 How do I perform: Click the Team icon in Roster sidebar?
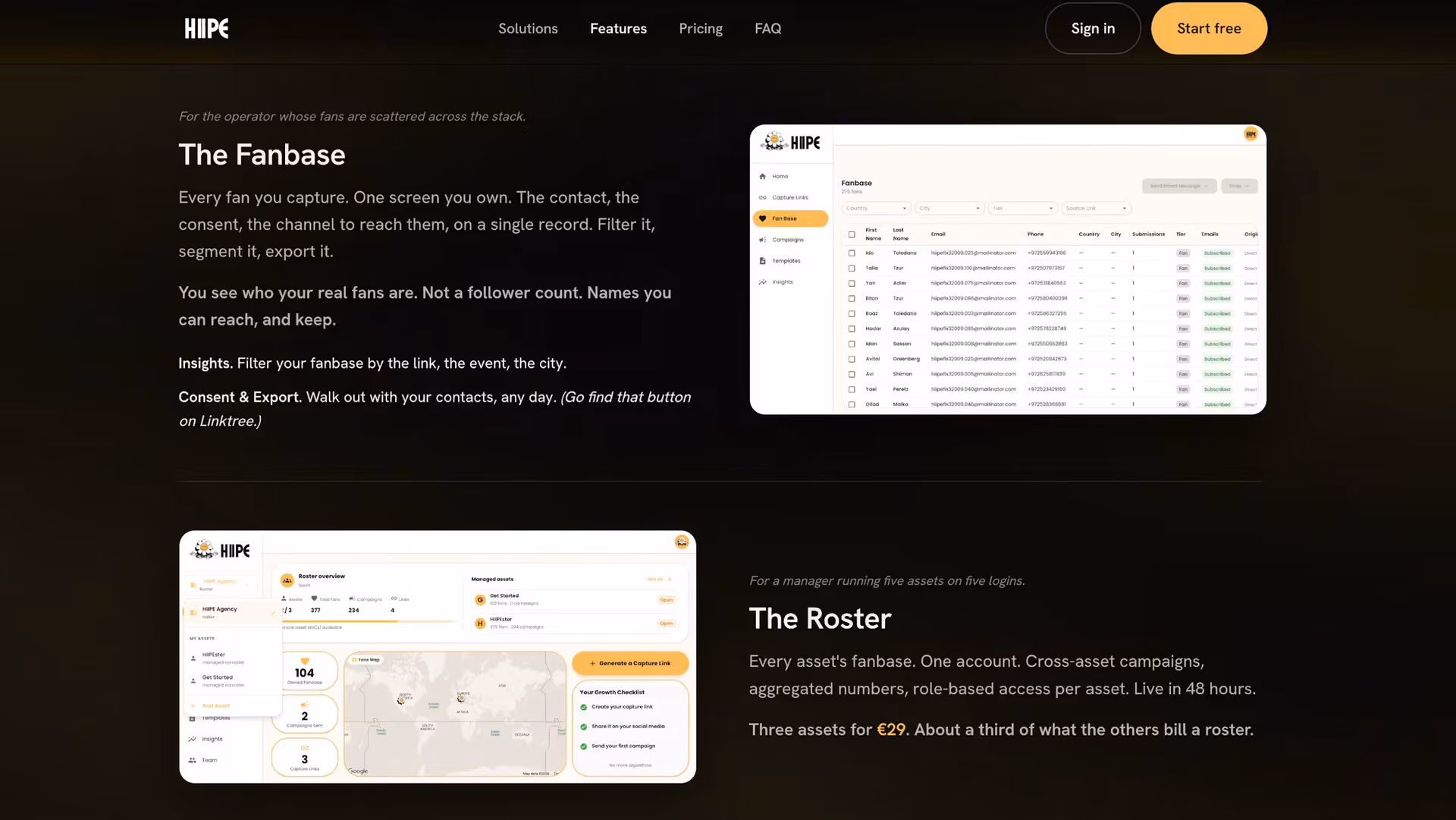[x=192, y=760]
